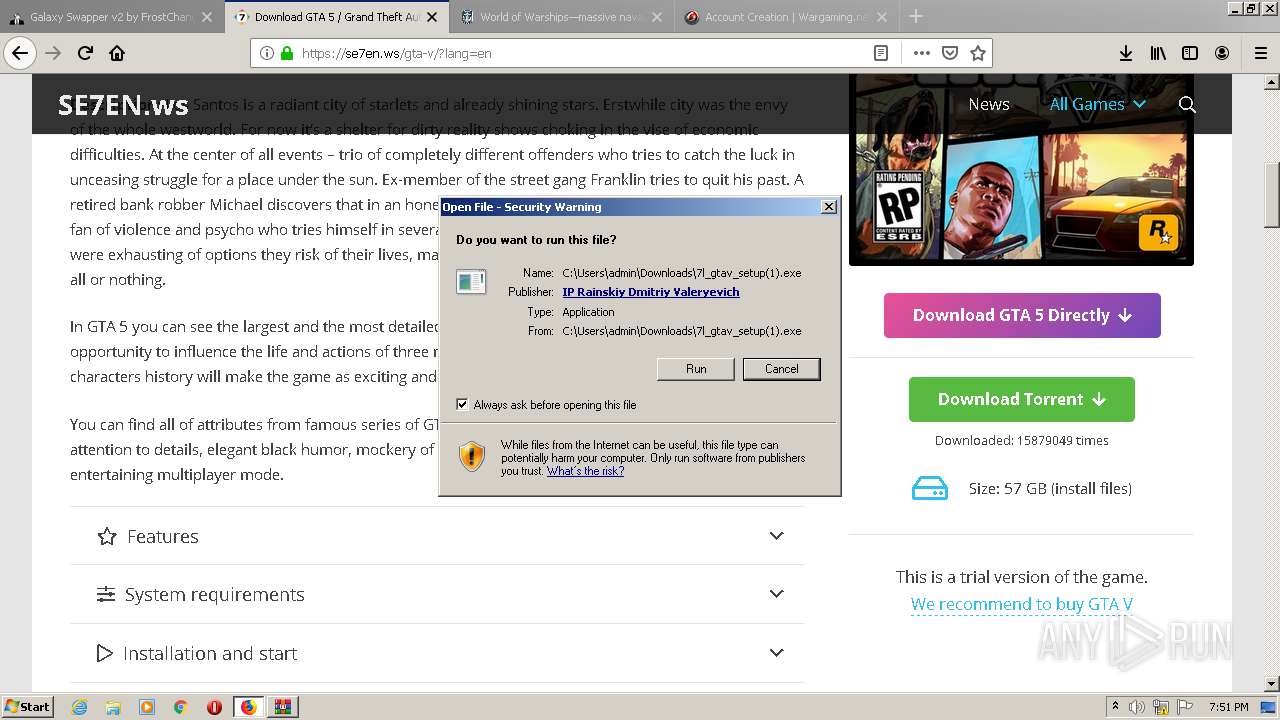Click Download GTA 5 Directly button

[1022, 315]
